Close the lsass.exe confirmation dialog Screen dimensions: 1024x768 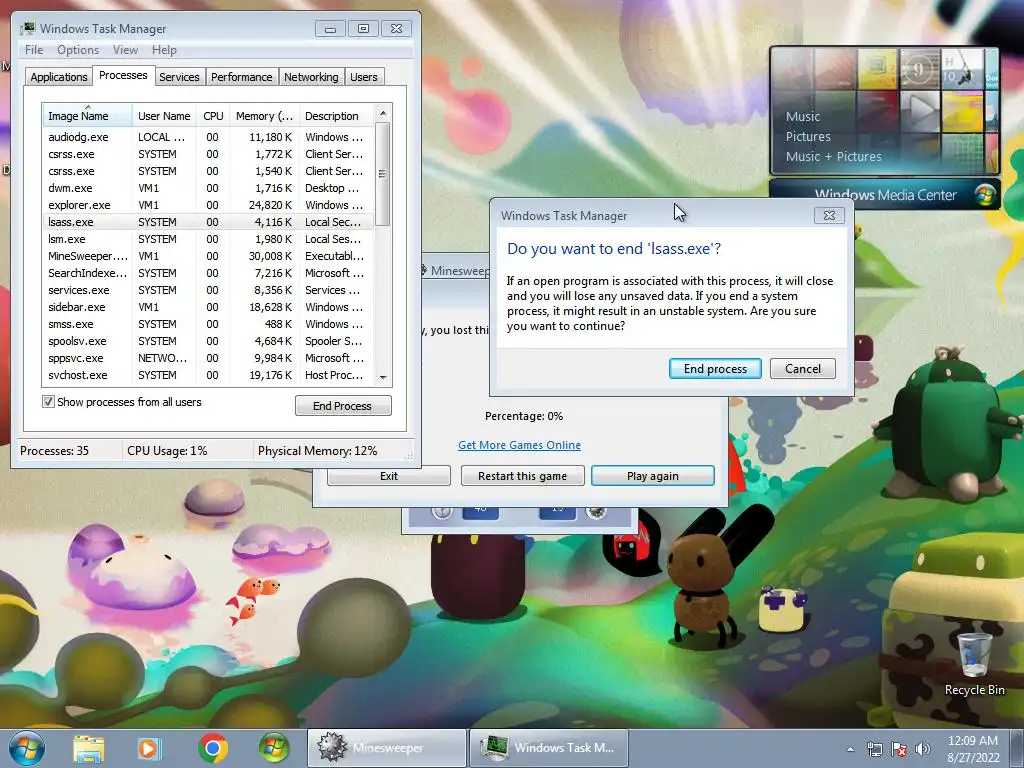point(829,216)
